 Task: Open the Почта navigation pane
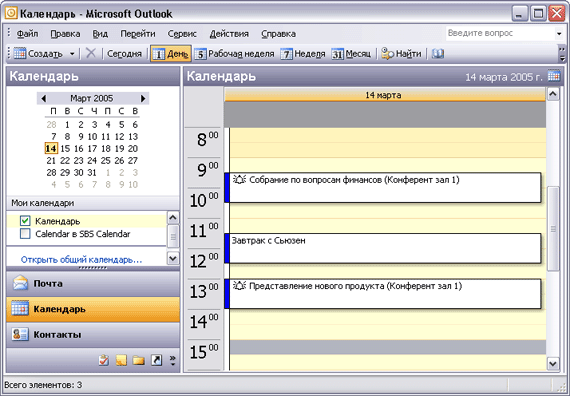coord(93,284)
